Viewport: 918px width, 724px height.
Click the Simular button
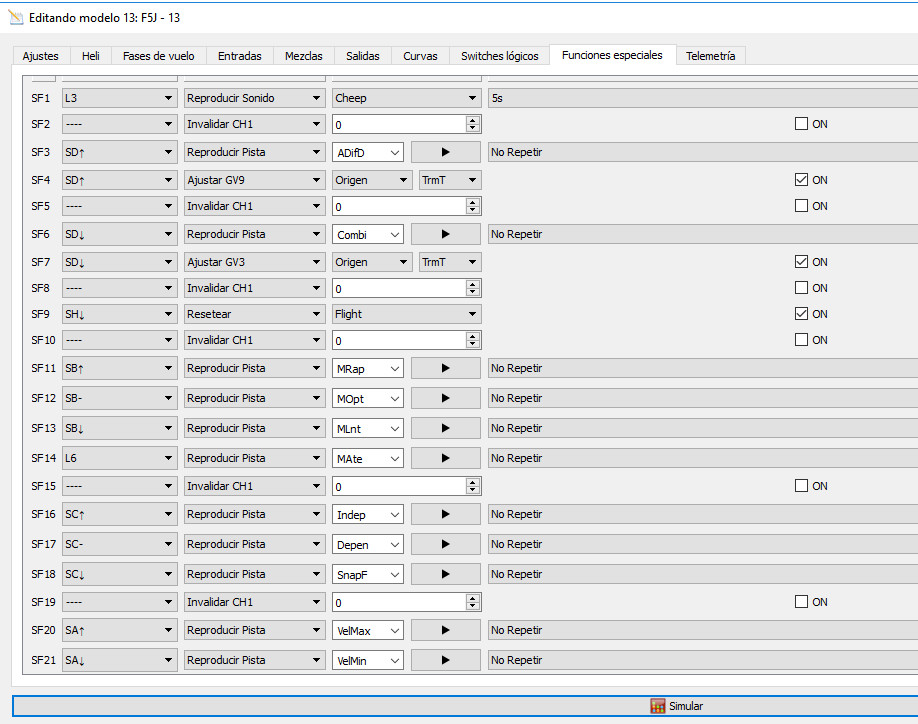click(676, 706)
